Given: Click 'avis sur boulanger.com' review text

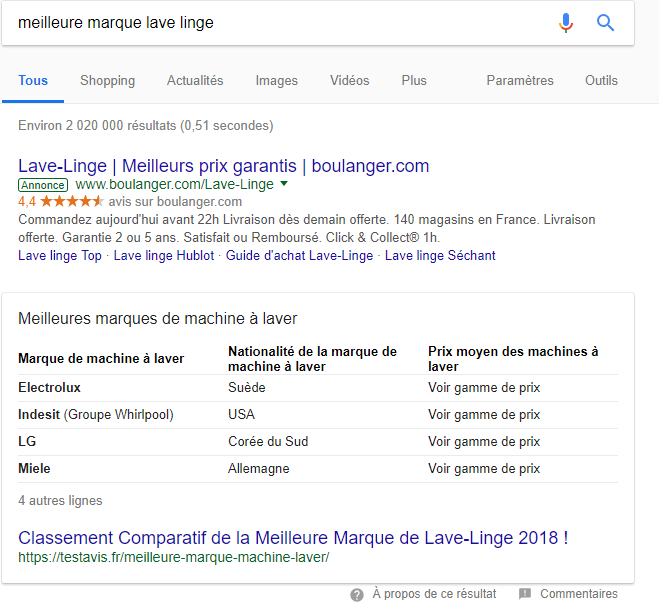Looking at the screenshot, I should pyautogui.click(x=175, y=202).
